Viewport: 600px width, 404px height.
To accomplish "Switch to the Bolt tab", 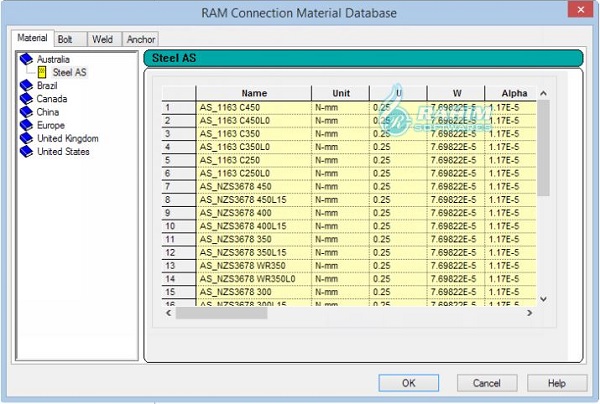I will tap(65, 39).
